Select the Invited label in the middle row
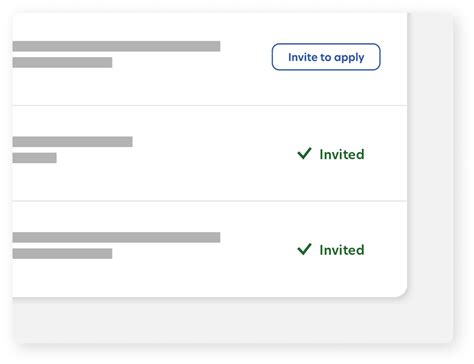 point(342,154)
